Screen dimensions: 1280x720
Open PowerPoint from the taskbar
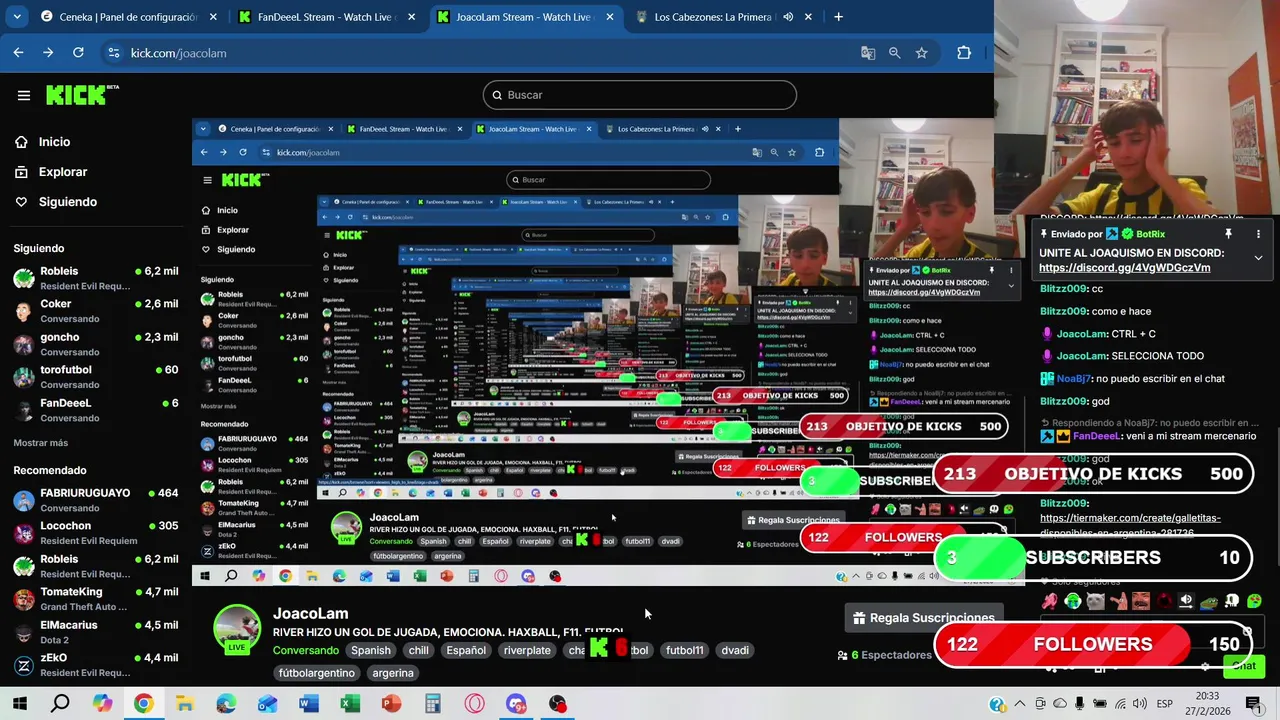[x=391, y=704]
